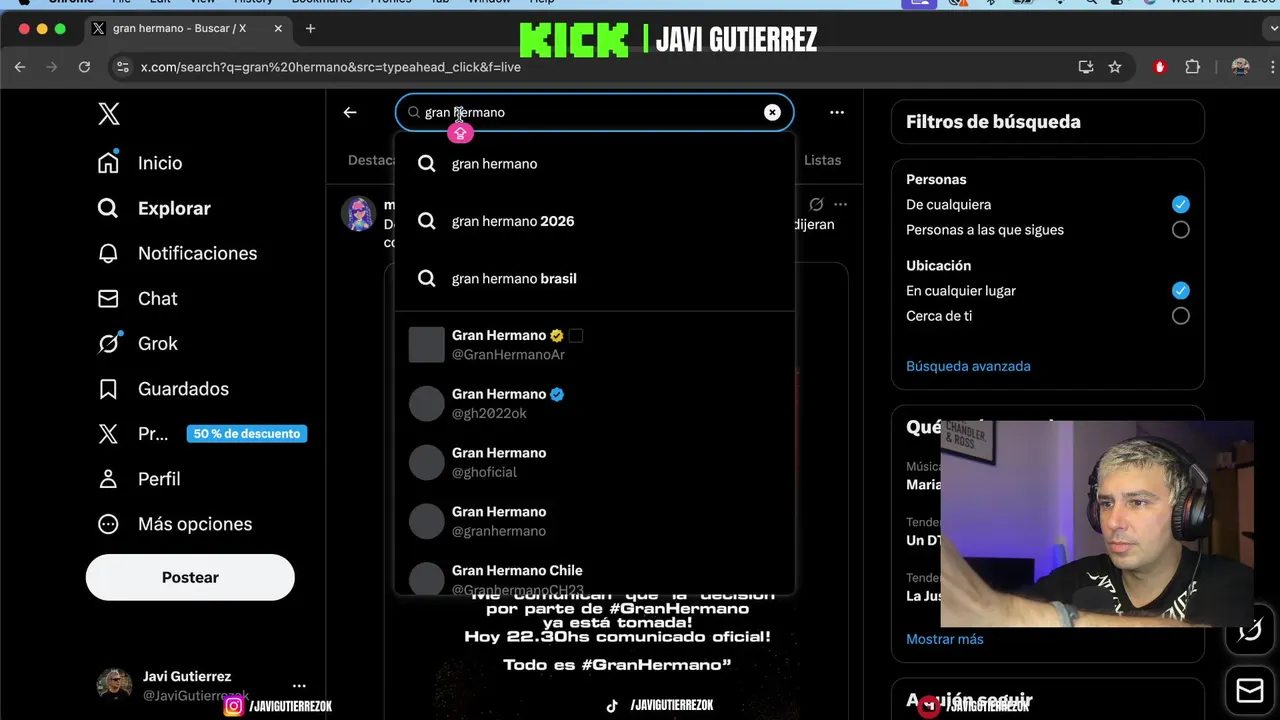Reload the page with the refresh icon

(84, 67)
